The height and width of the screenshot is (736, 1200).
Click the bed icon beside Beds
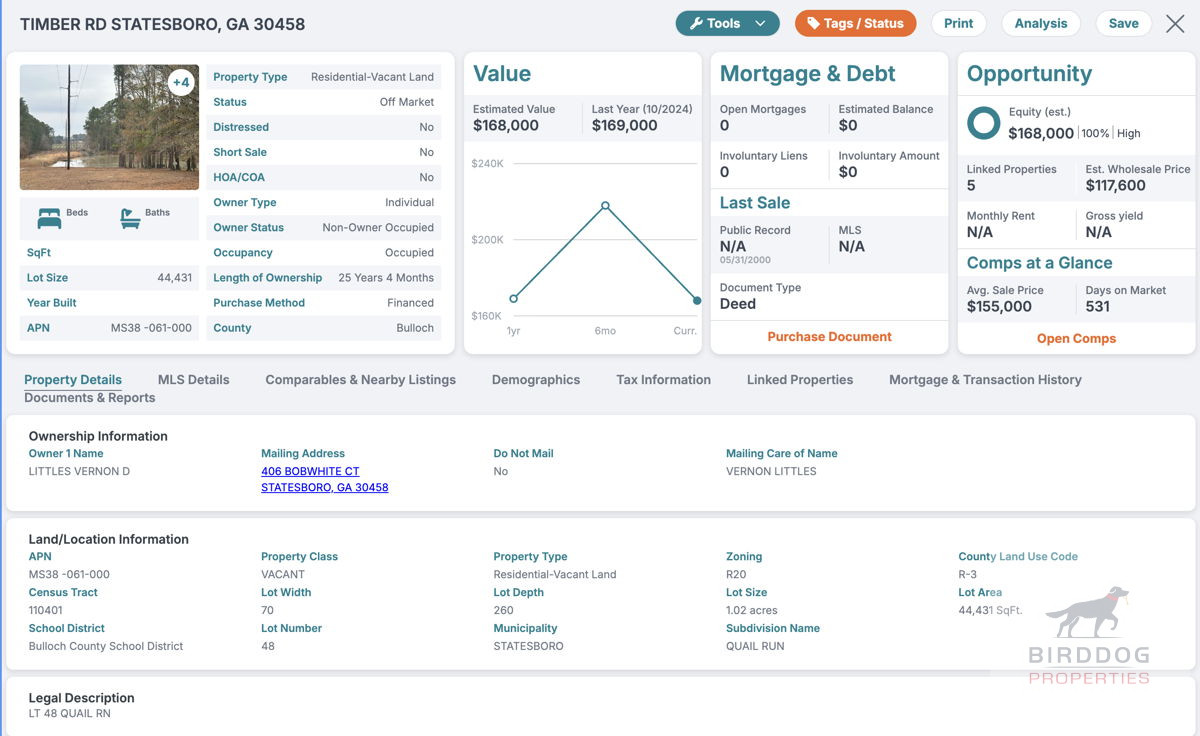coord(49,218)
